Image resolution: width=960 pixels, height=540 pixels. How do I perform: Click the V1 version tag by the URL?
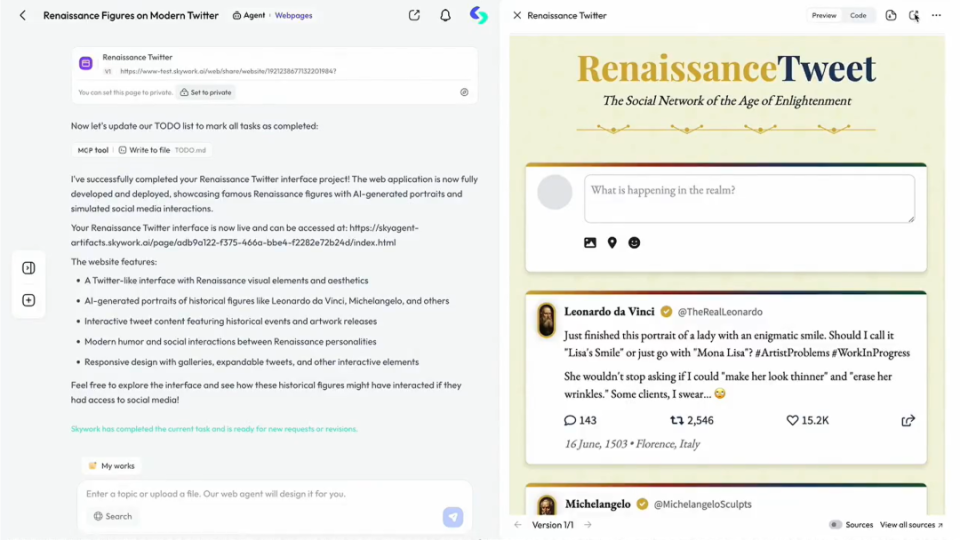pyautogui.click(x=108, y=71)
